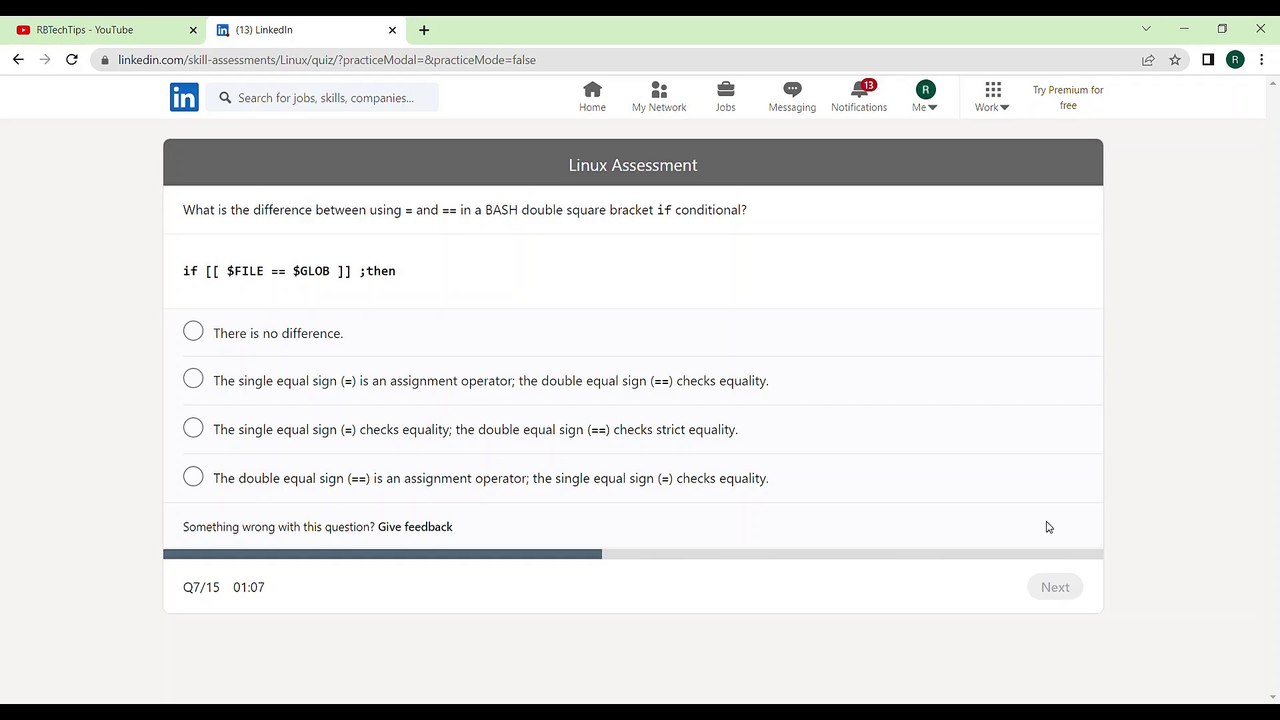Reload the current page

72,60
